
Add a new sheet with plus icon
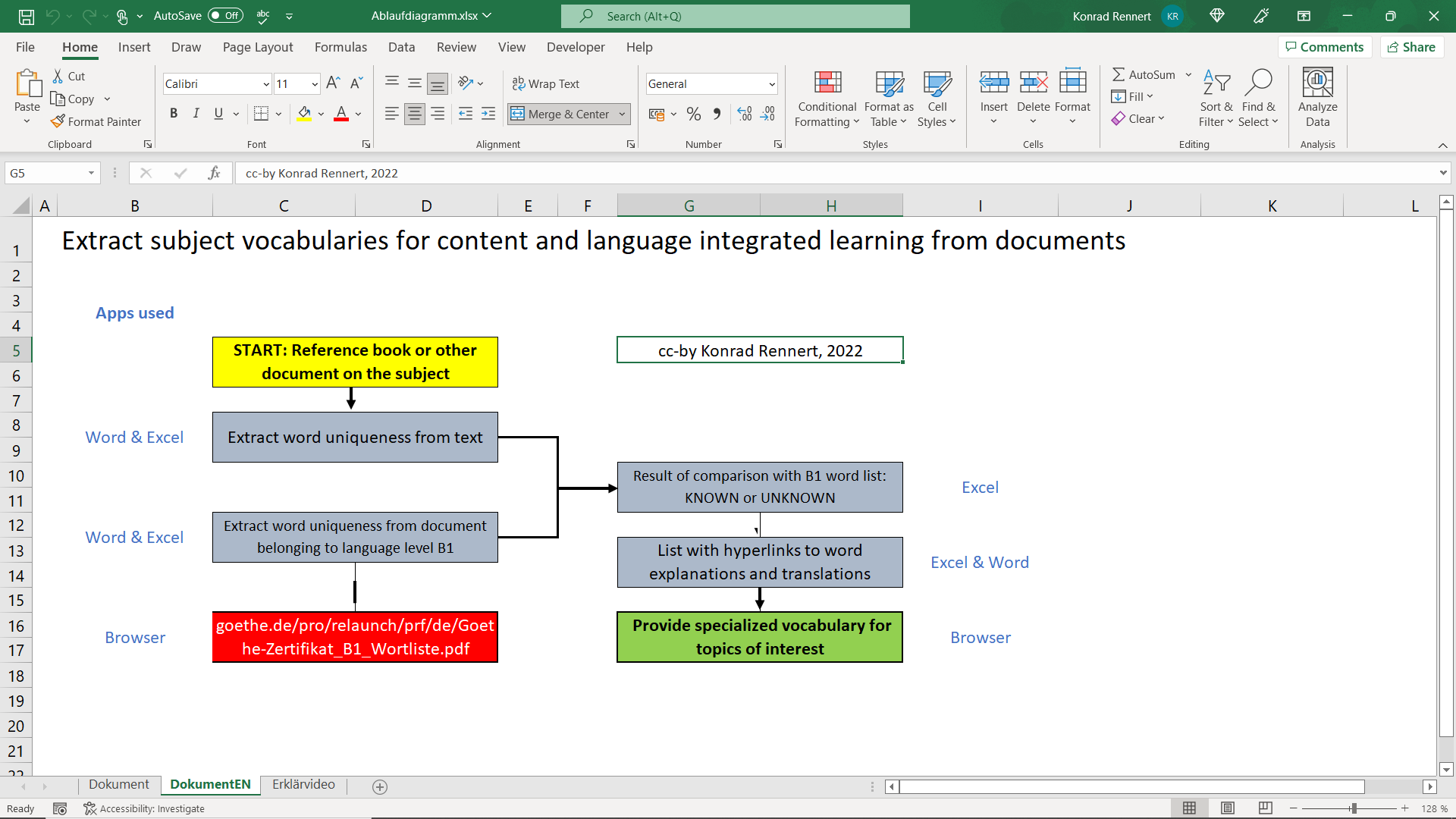coord(380,787)
